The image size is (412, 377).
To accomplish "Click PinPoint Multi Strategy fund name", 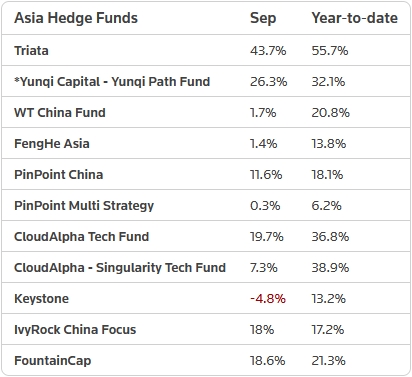I will [84, 206].
